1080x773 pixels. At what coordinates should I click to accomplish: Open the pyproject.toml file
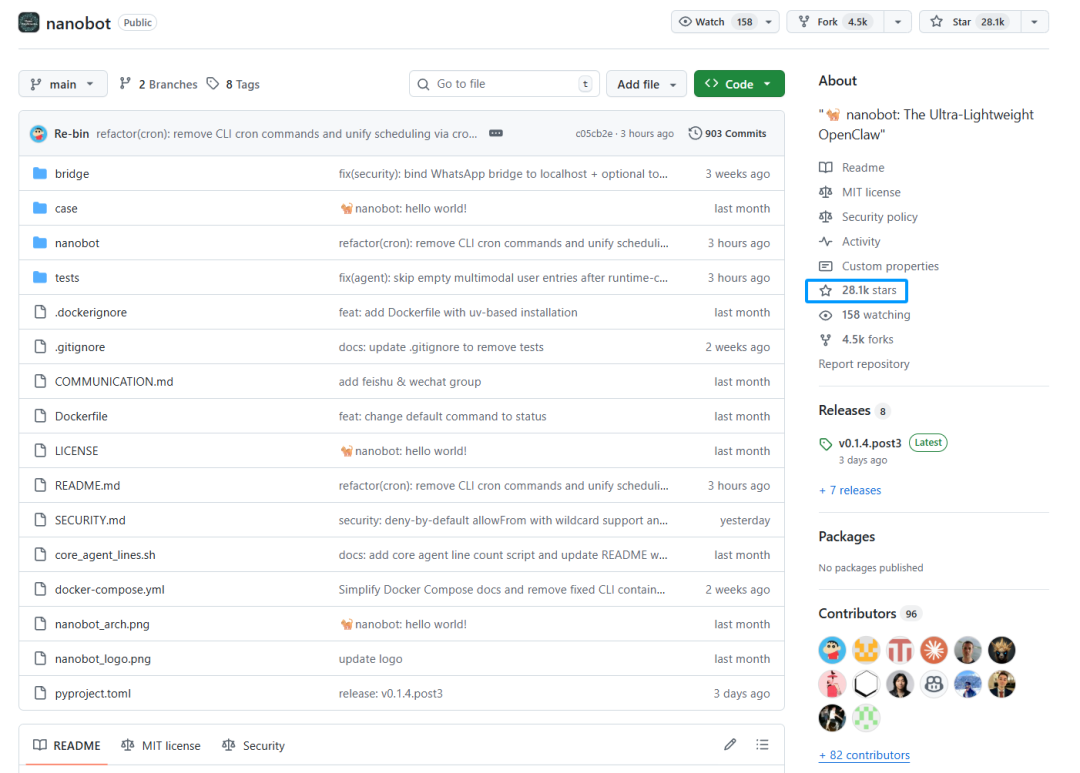(93, 694)
